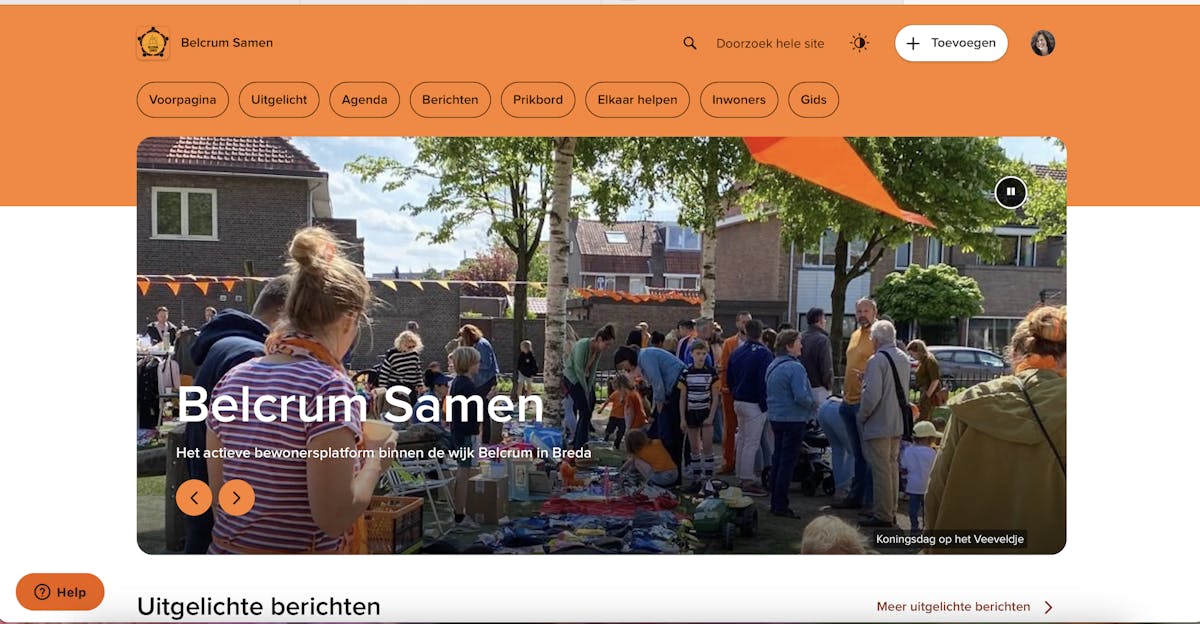Open the user profile avatar

click(1043, 43)
